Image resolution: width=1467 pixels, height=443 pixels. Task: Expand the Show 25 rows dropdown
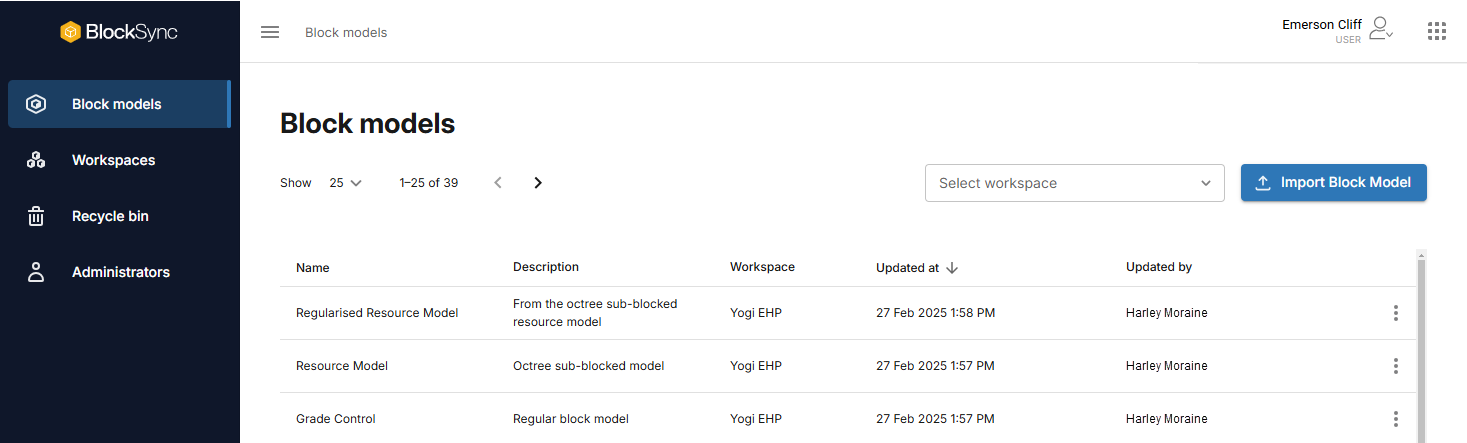click(x=346, y=183)
